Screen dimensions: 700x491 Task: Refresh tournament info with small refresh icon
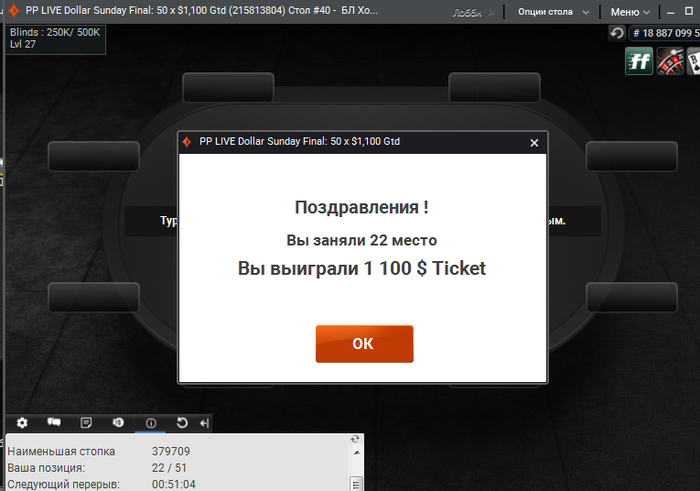(x=355, y=439)
